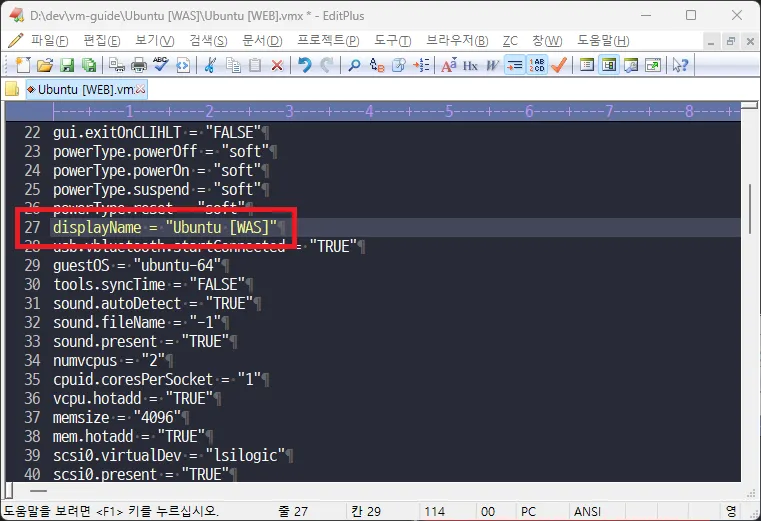761x521 pixels.
Task: Click the scsi0.virtualDev = "lsilogic" line
Action: point(169,455)
